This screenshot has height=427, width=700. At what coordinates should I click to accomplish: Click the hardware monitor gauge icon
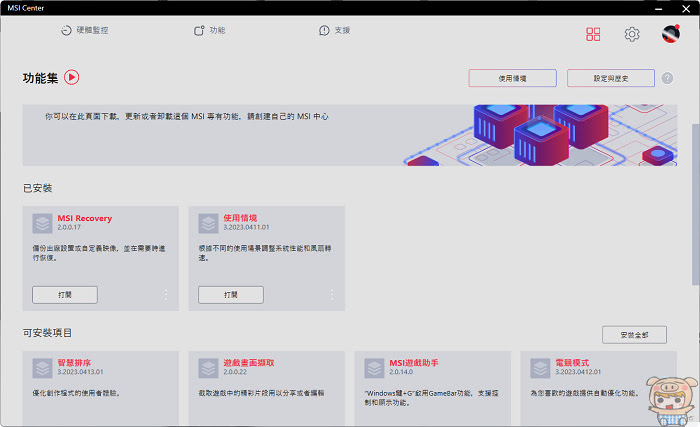click(x=66, y=30)
